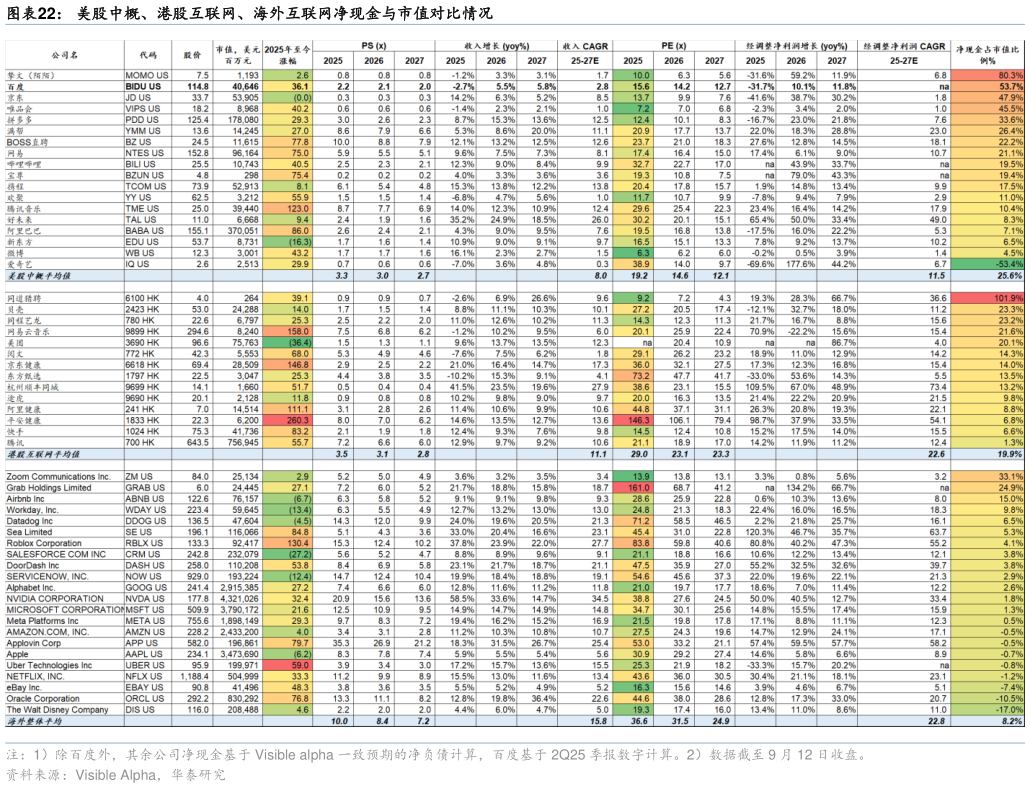Click The Walt Disney Company name cell

pos(57,709)
